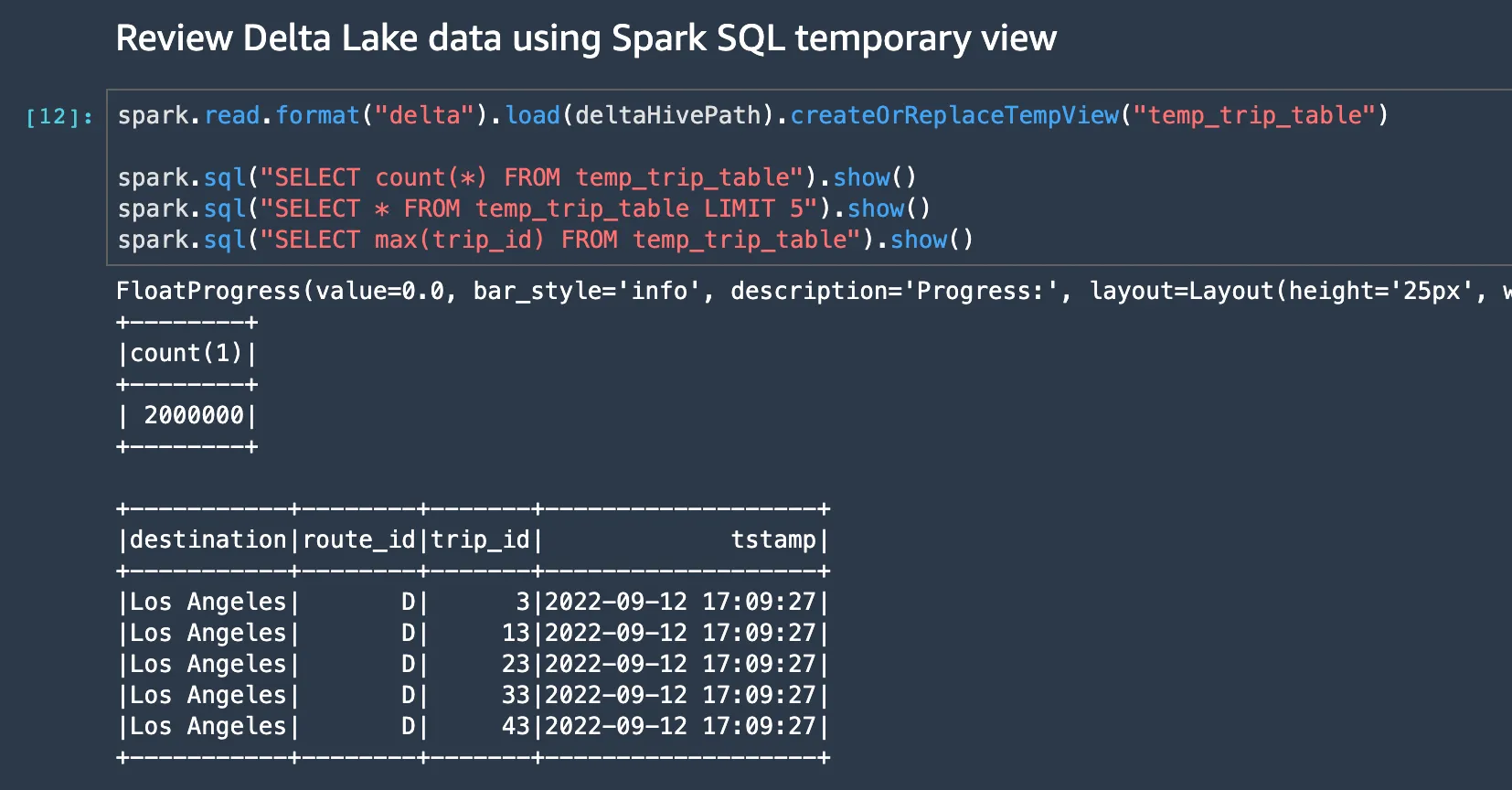Click the trip_id column header in table

click(x=480, y=539)
